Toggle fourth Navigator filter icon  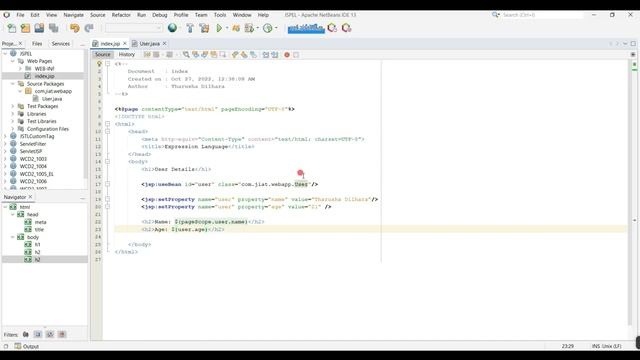click(62, 334)
